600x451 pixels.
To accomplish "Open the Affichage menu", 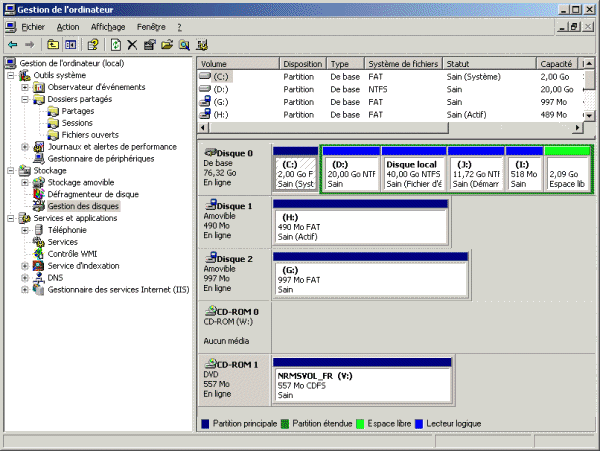I will click(x=108, y=26).
